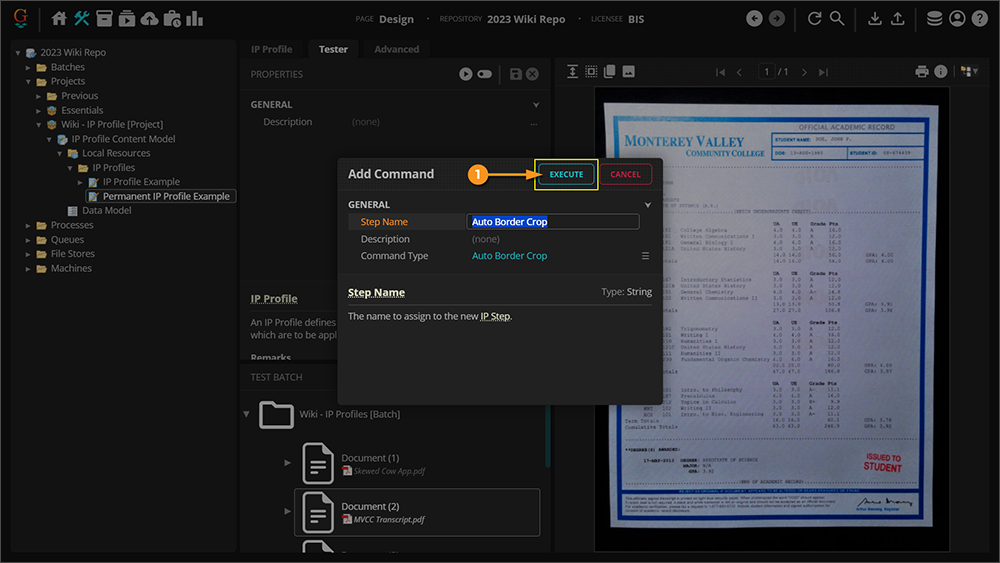
Task: Expand the Batches tree node
Action: [x=28, y=67]
